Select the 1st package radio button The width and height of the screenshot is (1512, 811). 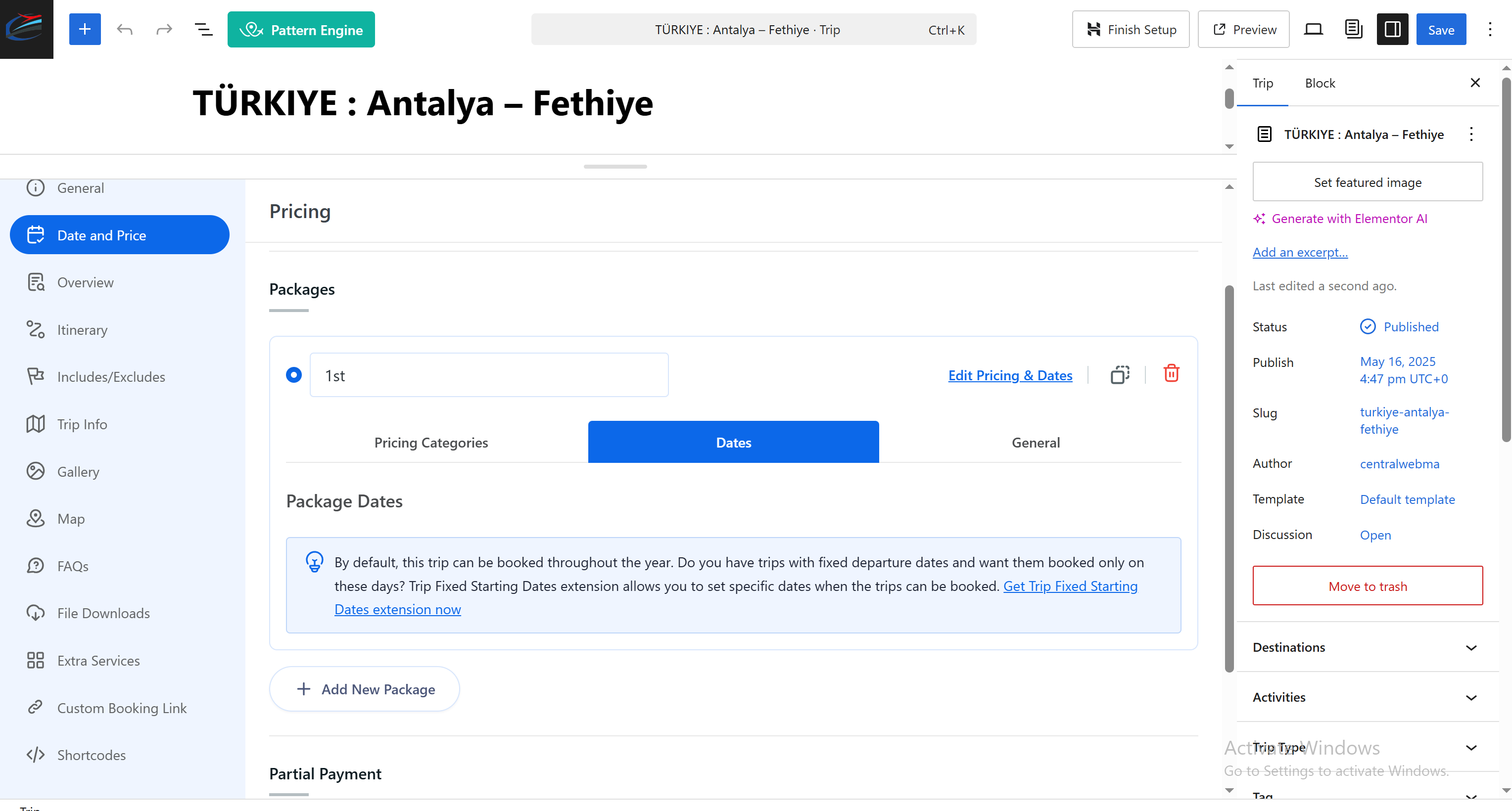[293, 375]
